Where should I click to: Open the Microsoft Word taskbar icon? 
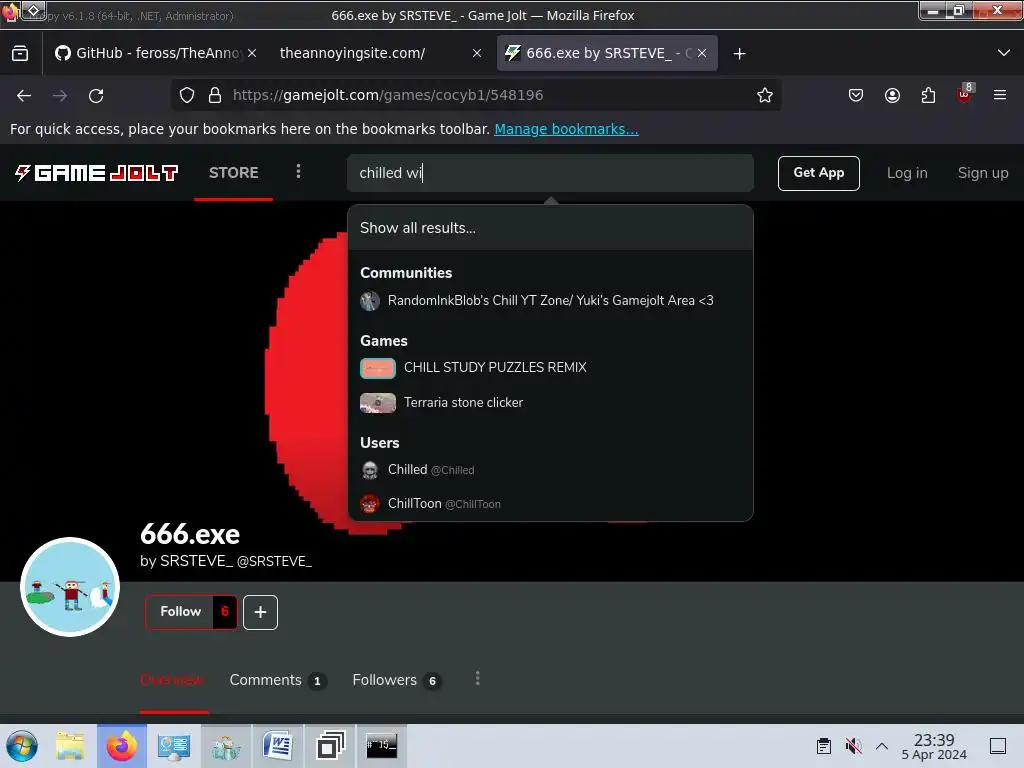point(278,746)
